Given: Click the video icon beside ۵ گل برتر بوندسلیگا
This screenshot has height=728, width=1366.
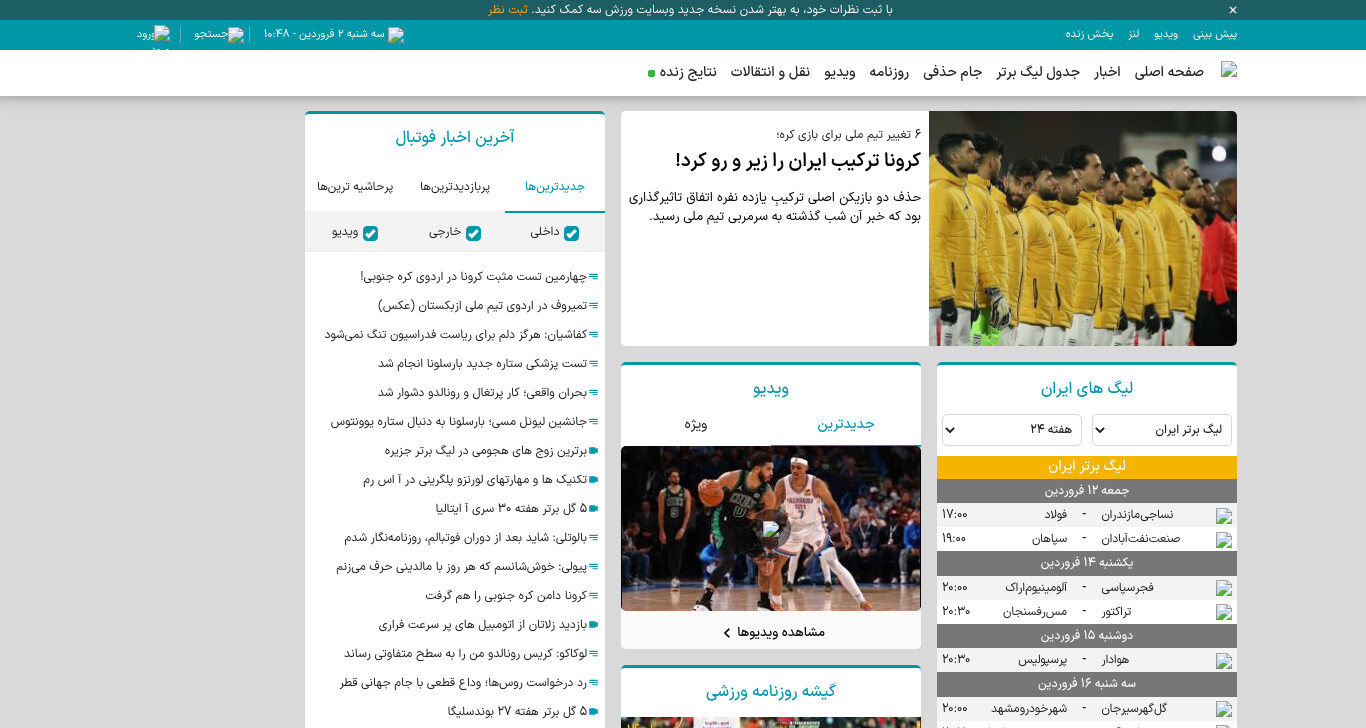Looking at the screenshot, I should tap(594, 712).
